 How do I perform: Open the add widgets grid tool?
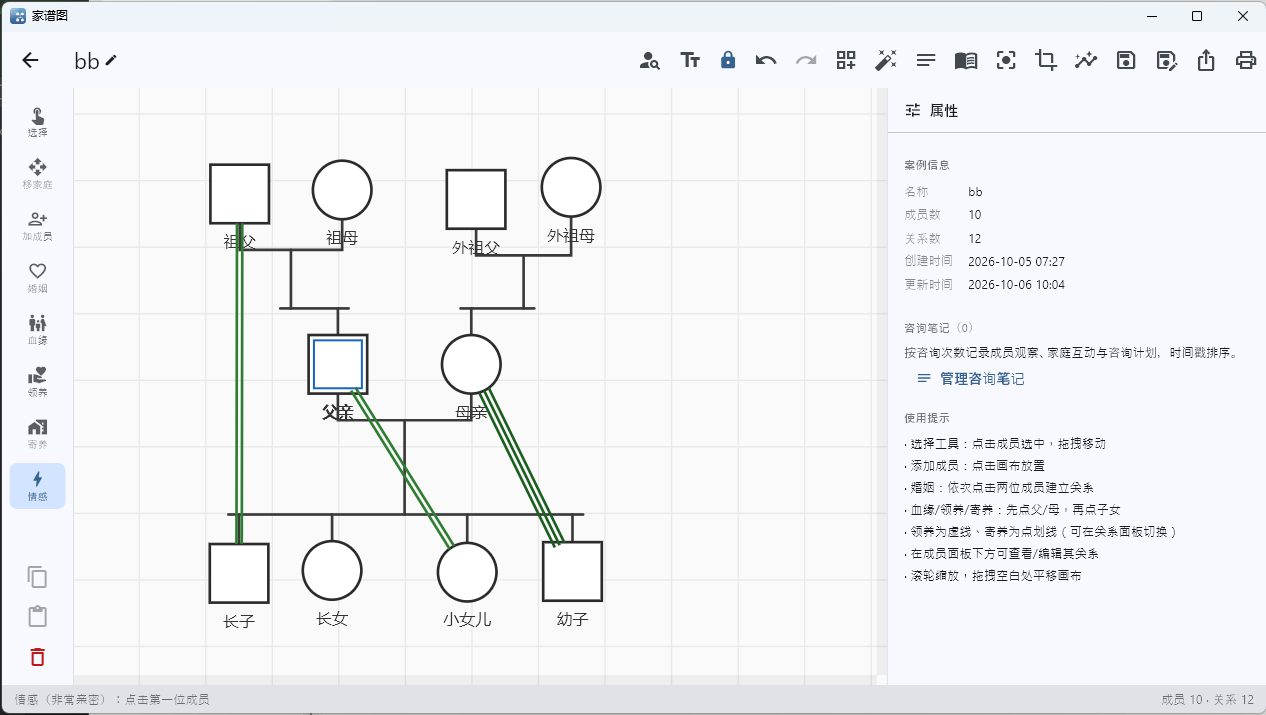[846, 60]
